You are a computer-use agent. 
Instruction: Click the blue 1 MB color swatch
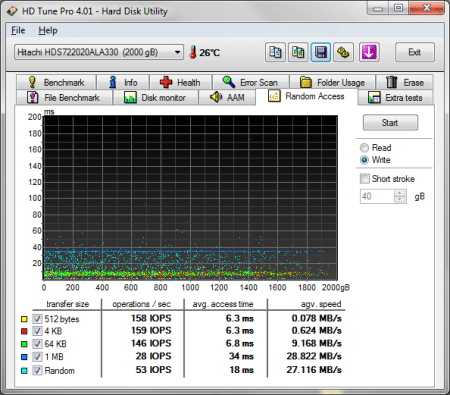tap(24, 357)
